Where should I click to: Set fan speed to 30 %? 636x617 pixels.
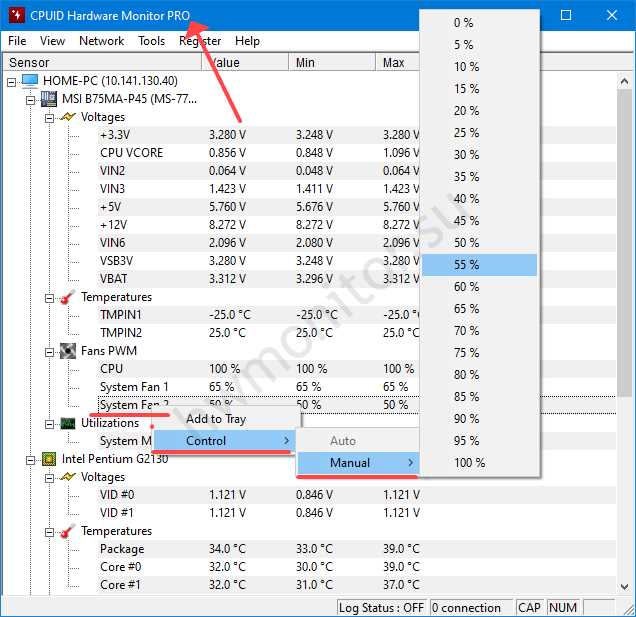[479, 155]
